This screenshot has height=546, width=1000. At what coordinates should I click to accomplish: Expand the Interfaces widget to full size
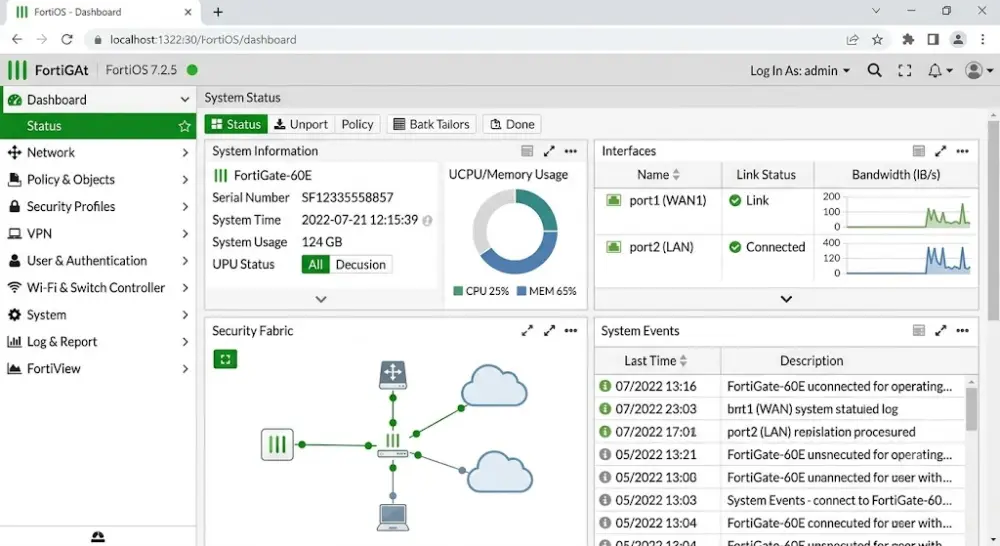point(940,151)
